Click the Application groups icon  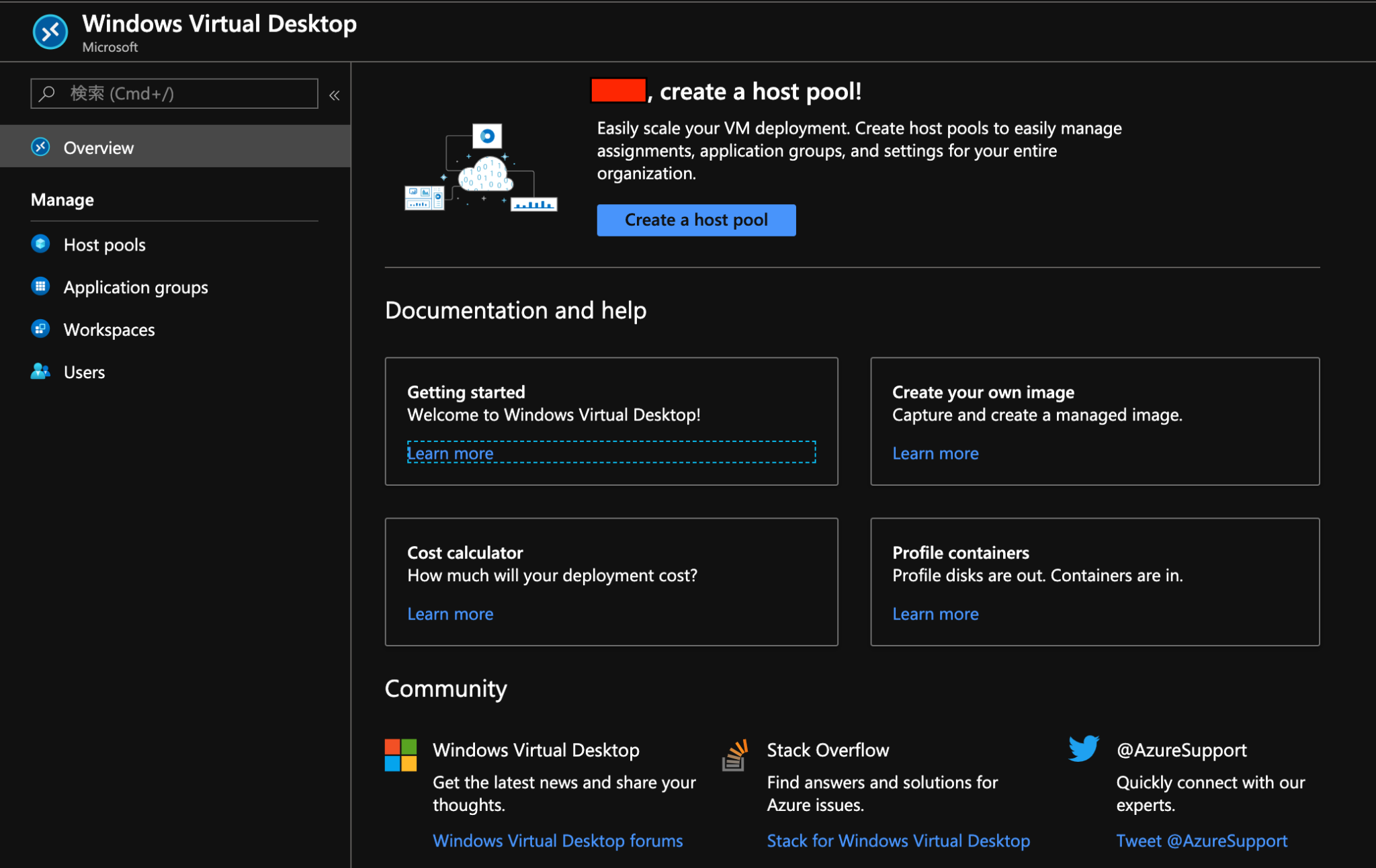coord(40,287)
